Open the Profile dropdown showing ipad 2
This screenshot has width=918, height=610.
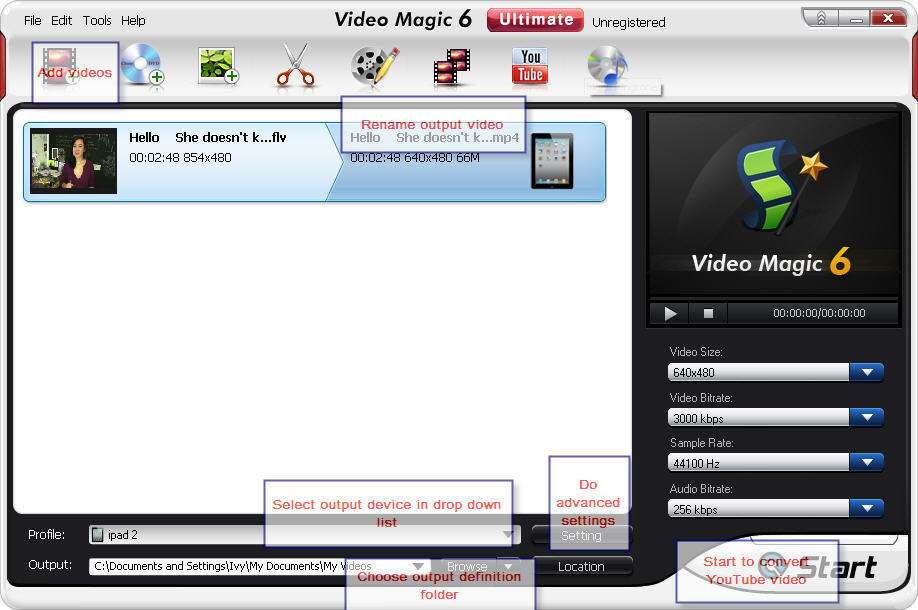304,534
